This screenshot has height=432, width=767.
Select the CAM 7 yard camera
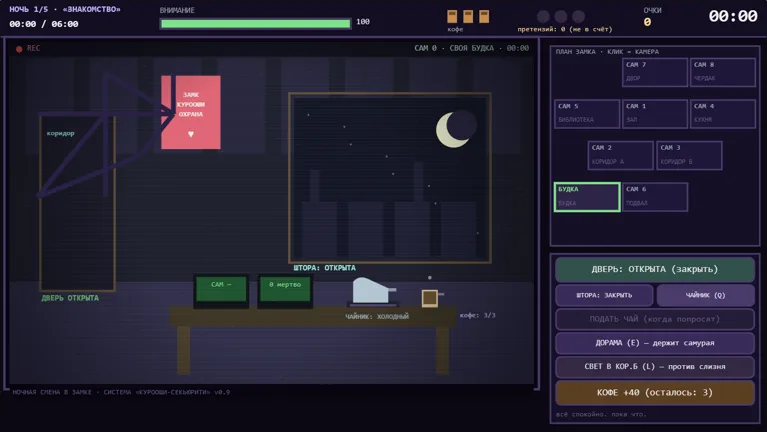[x=654, y=72]
